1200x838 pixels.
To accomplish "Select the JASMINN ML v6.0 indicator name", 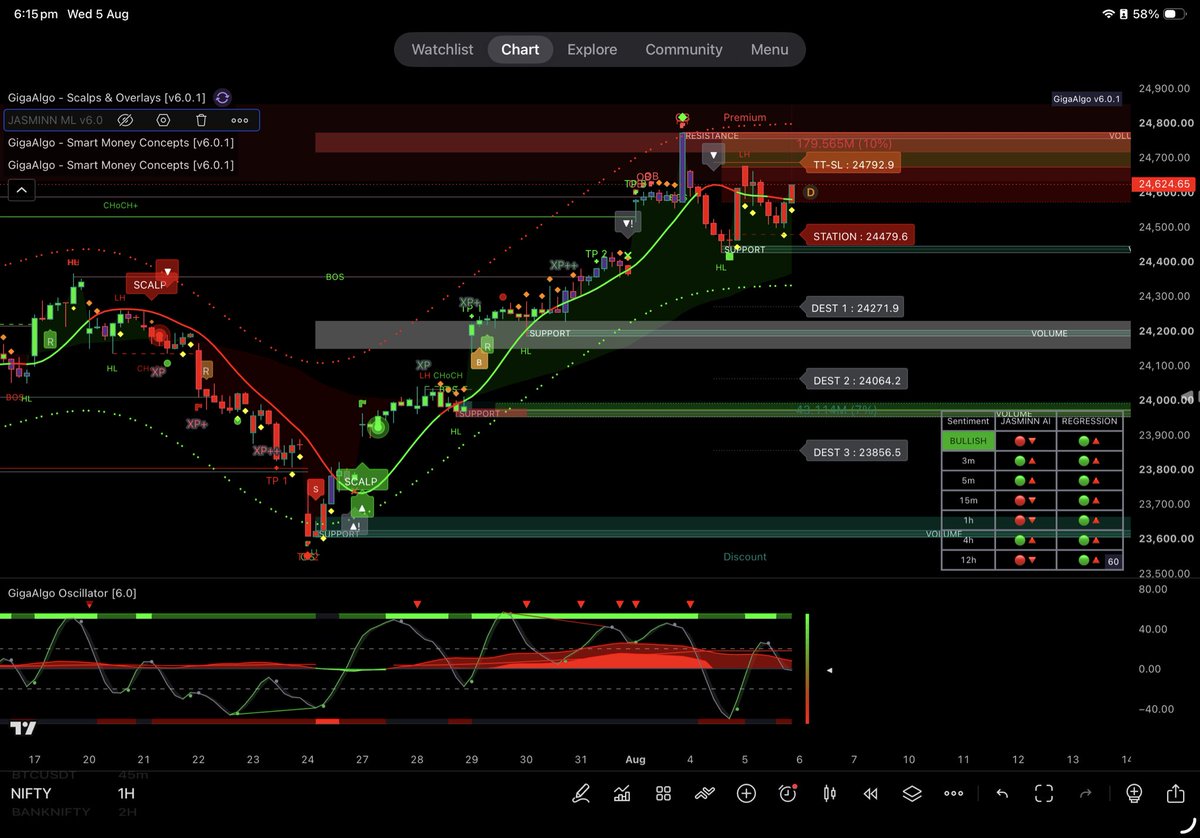I will coord(55,120).
